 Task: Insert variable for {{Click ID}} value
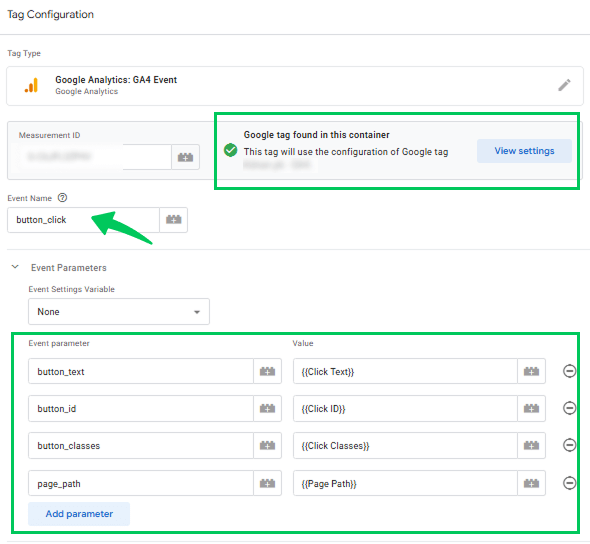click(x=531, y=408)
